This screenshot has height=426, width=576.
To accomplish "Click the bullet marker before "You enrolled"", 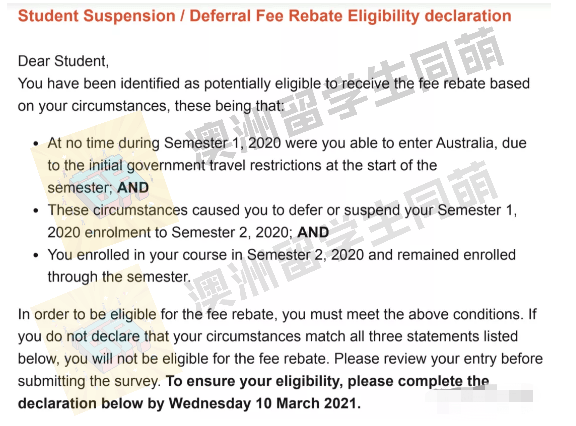I will [36, 255].
